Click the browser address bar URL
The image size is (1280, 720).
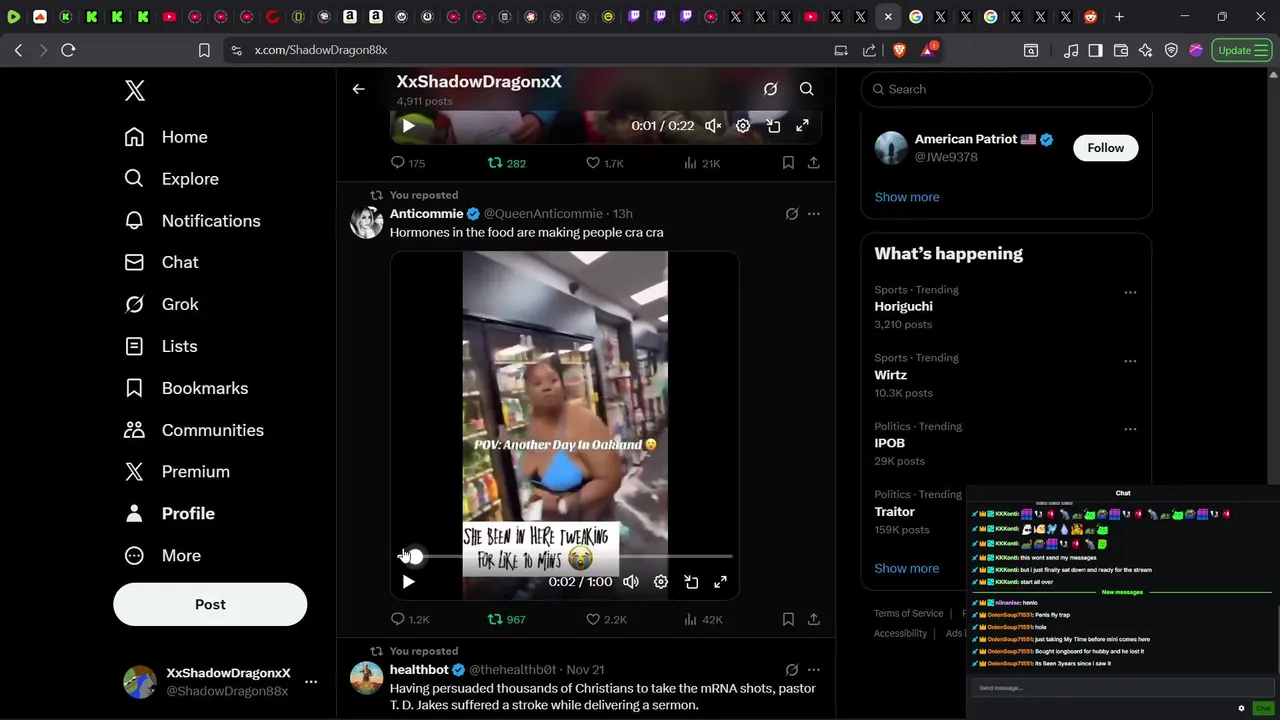[321, 50]
